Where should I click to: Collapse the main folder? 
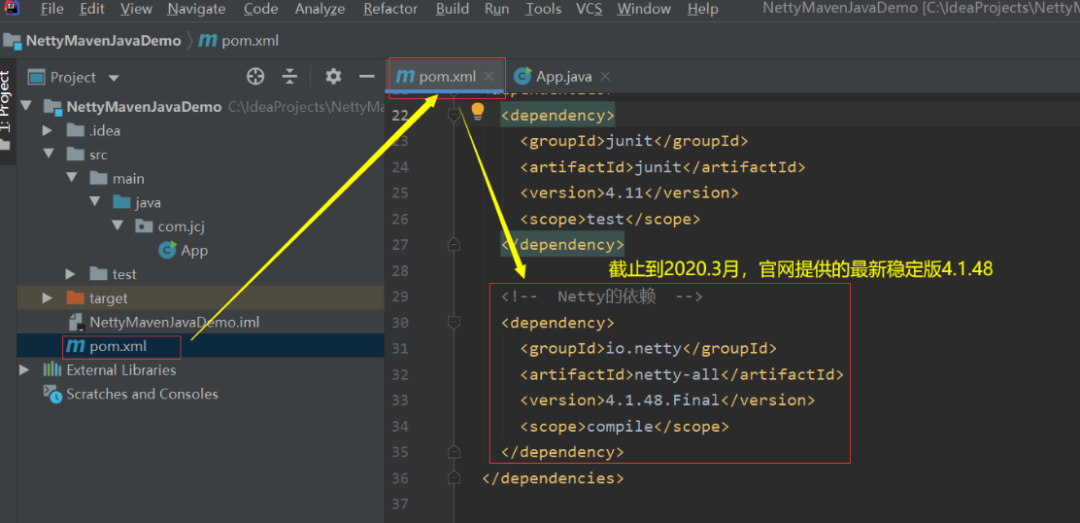click(x=72, y=178)
